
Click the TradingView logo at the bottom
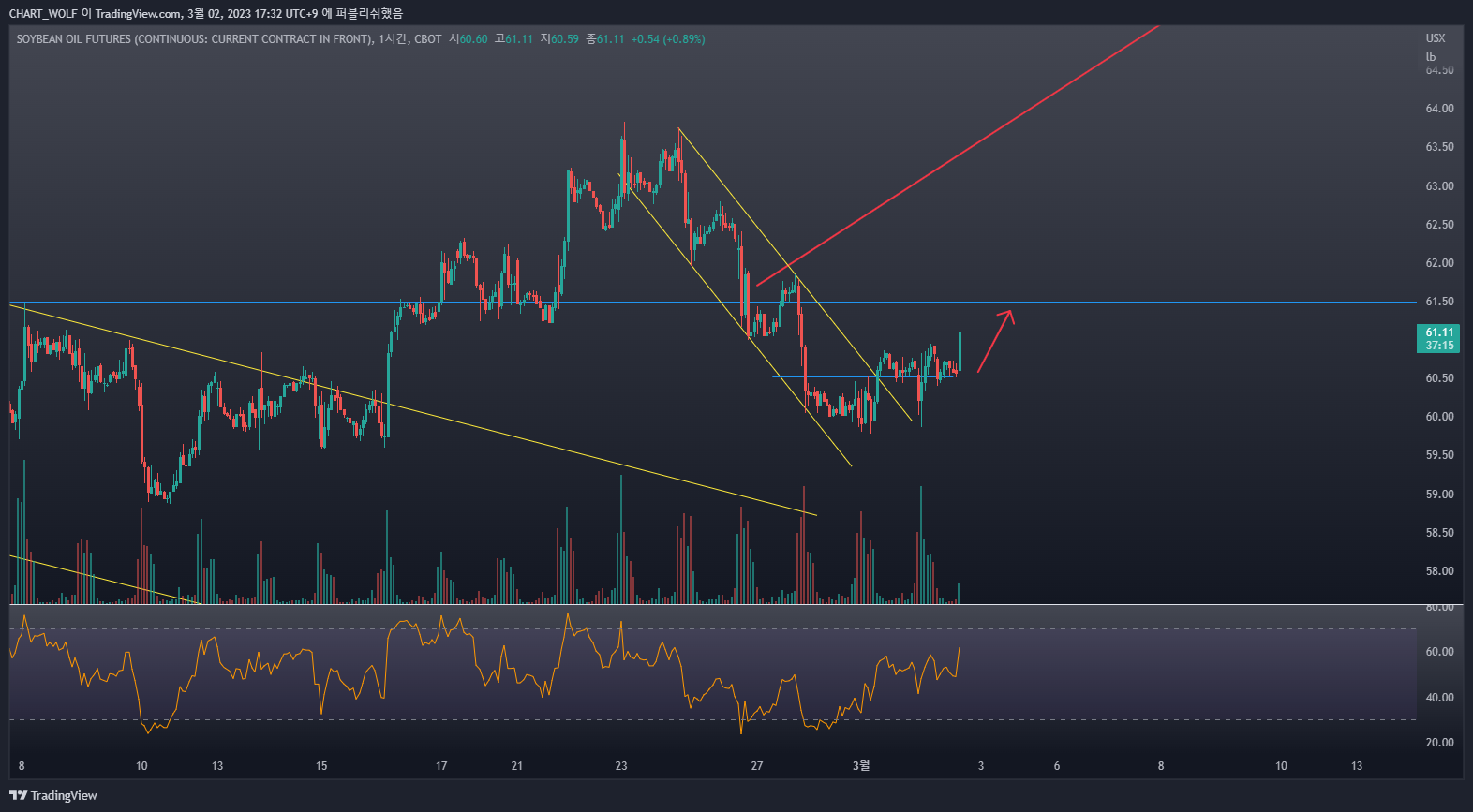(x=53, y=795)
